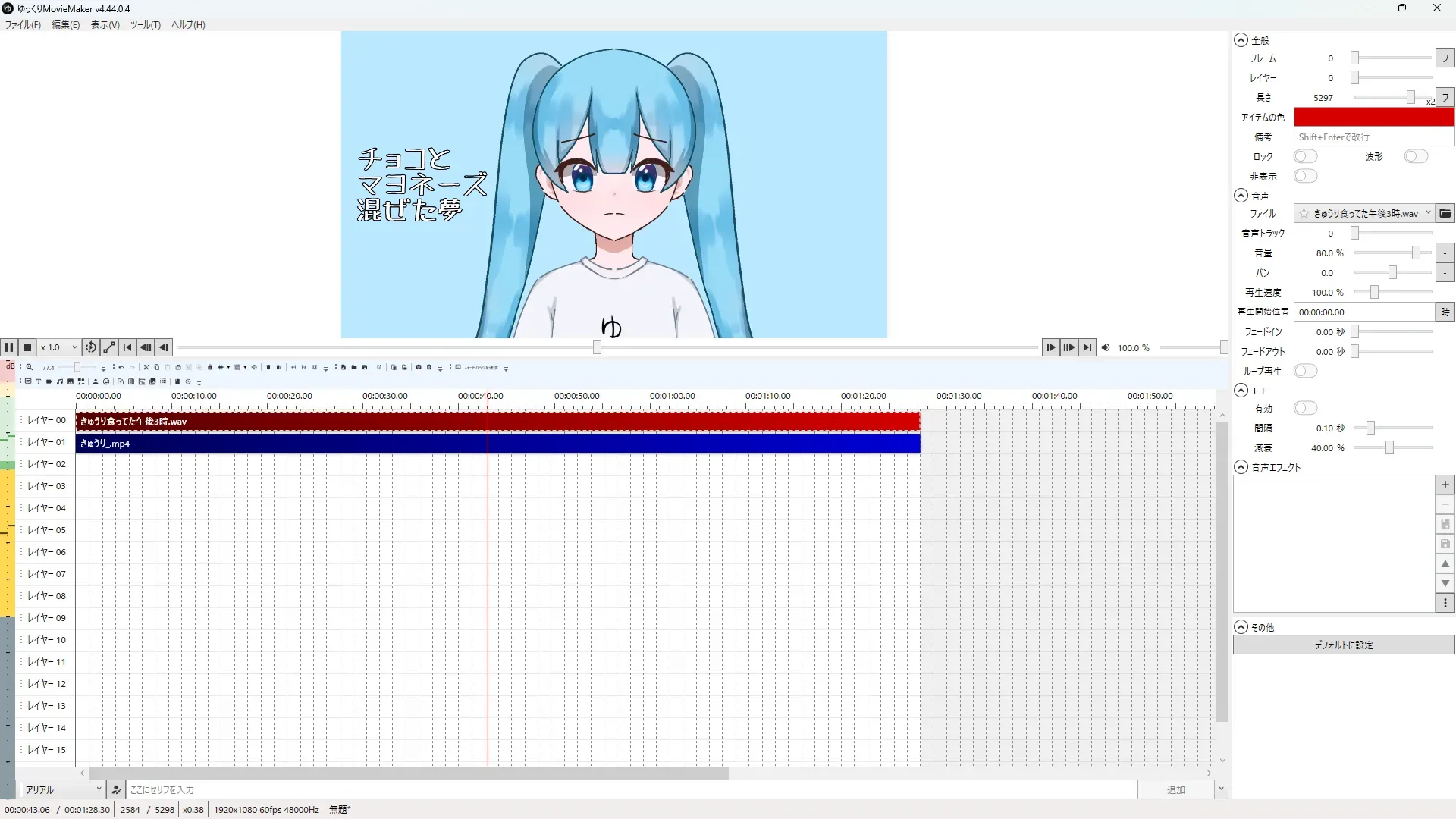Enable the ロック toggle
Image resolution: width=1456 pixels, height=819 pixels.
point(1305,156)
